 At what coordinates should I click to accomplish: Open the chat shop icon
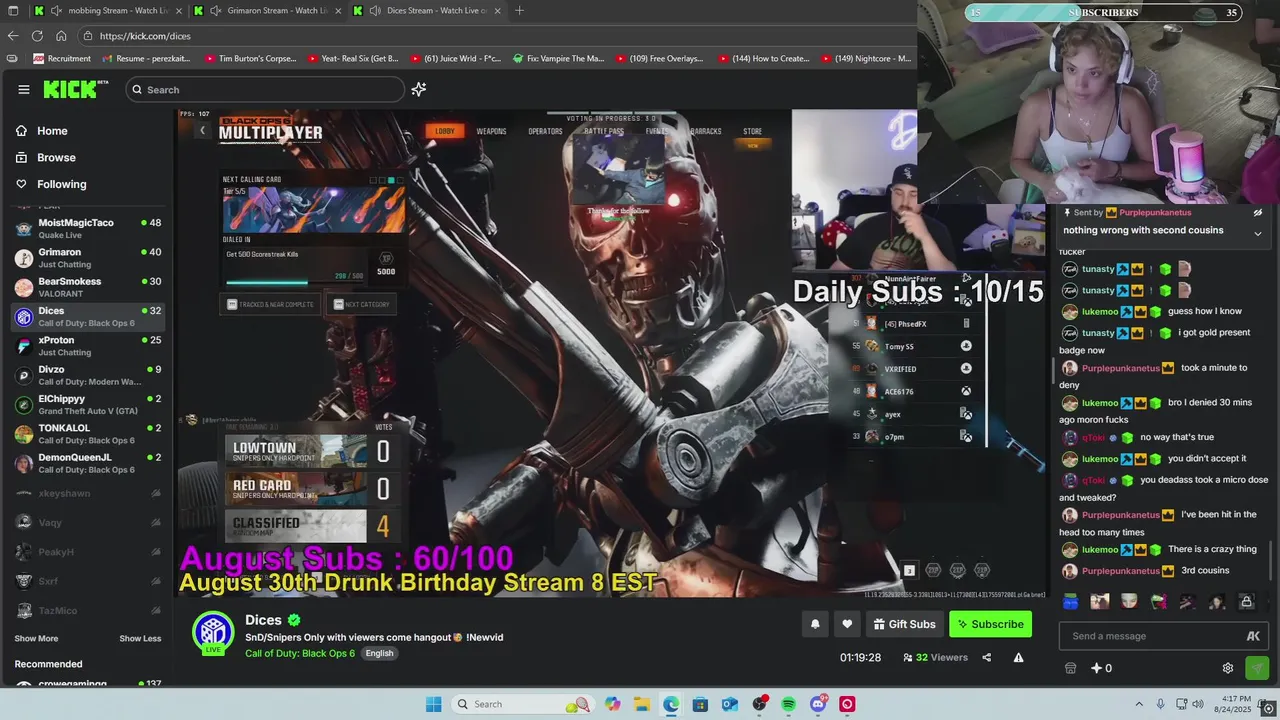coord(1070,668)
